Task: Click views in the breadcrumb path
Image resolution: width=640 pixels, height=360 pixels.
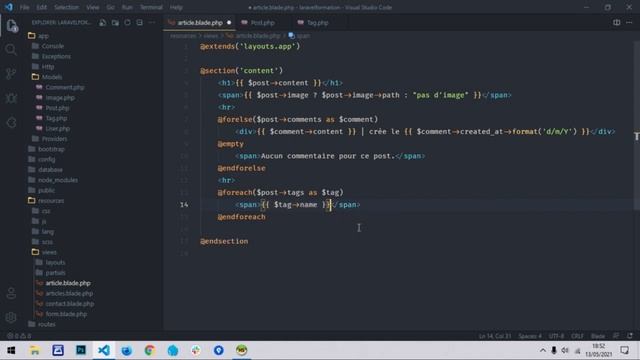Action: point(211,36)
